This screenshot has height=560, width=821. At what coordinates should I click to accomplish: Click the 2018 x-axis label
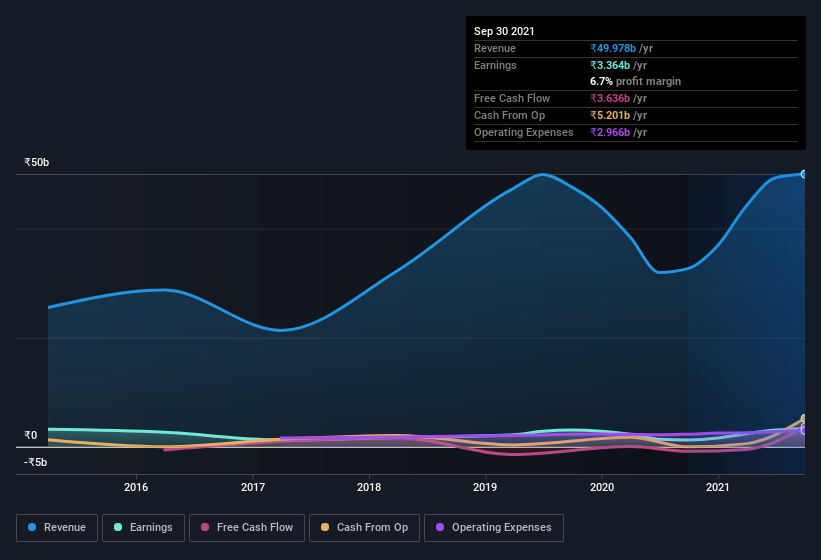click(369, 487)
